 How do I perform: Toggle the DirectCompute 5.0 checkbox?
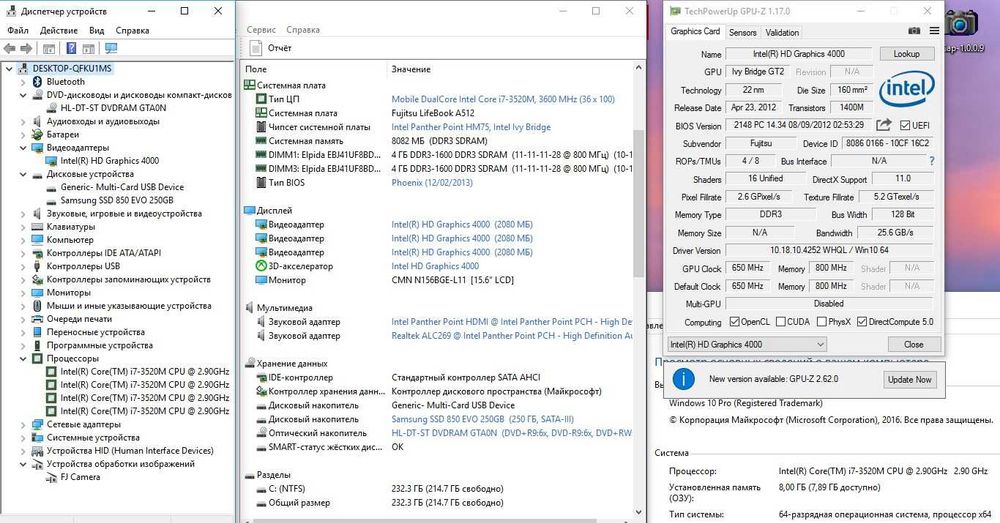862,322
